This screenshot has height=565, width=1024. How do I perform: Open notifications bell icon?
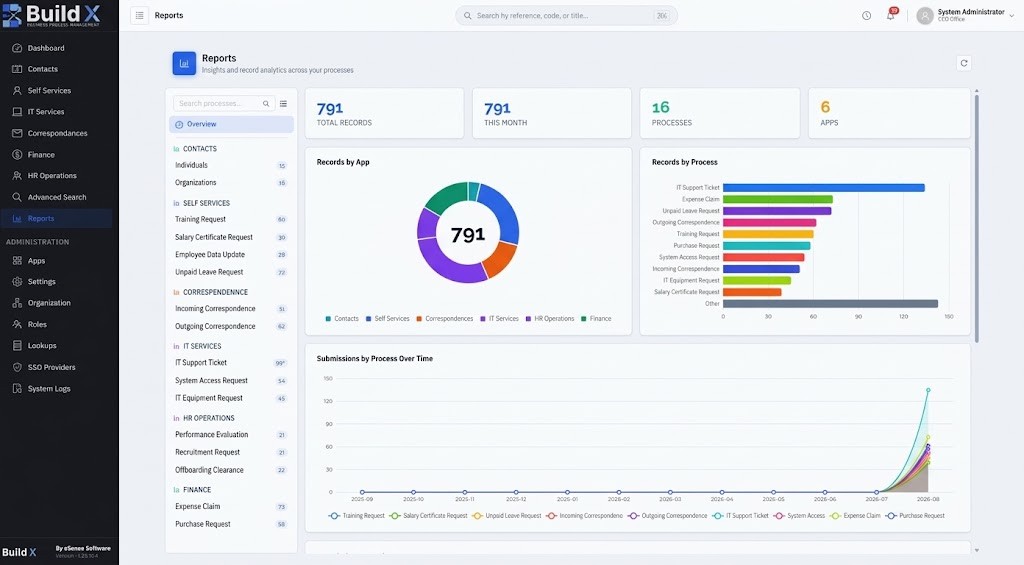[x=891, y=15]
